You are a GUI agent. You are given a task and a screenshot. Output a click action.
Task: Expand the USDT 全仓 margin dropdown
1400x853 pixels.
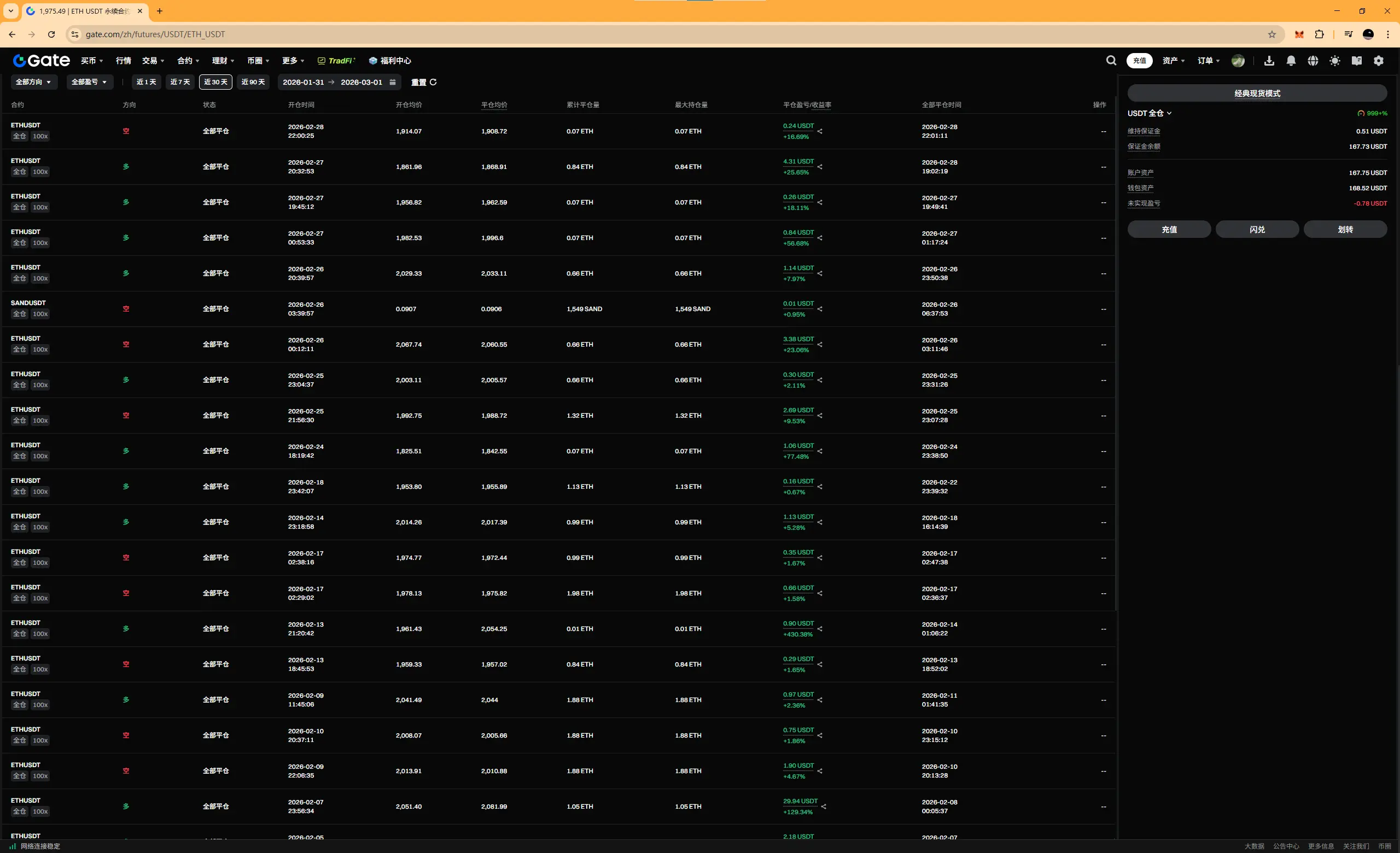coord(1150,114)
